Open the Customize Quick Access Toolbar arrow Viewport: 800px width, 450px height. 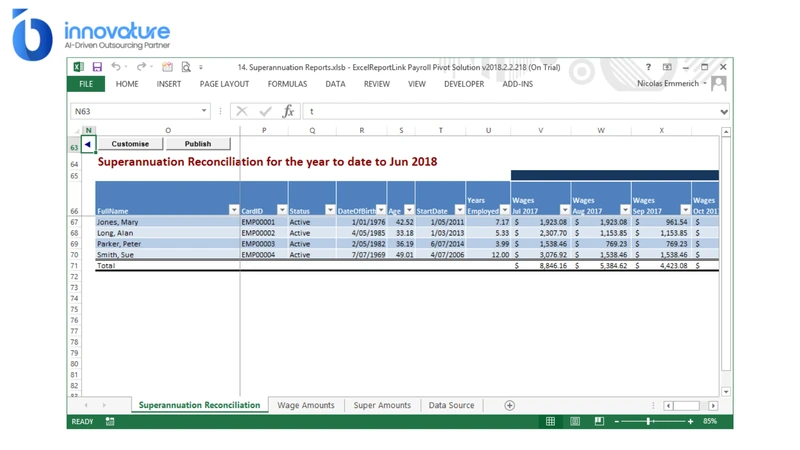201,67
